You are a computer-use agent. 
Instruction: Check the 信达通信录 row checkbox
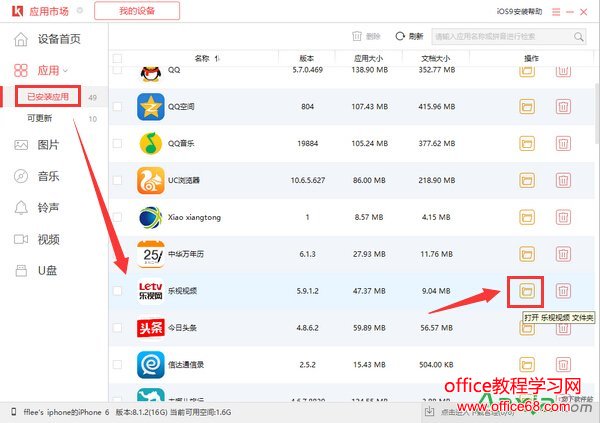pos(117,364)
